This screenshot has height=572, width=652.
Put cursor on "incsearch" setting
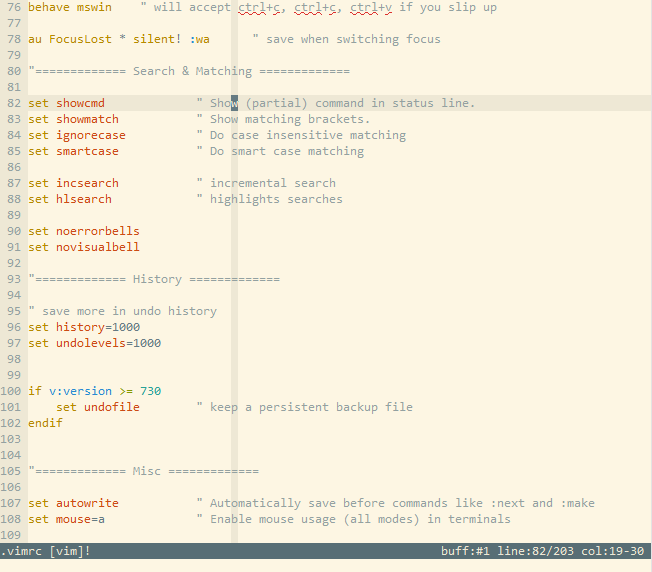coord(87,183)
